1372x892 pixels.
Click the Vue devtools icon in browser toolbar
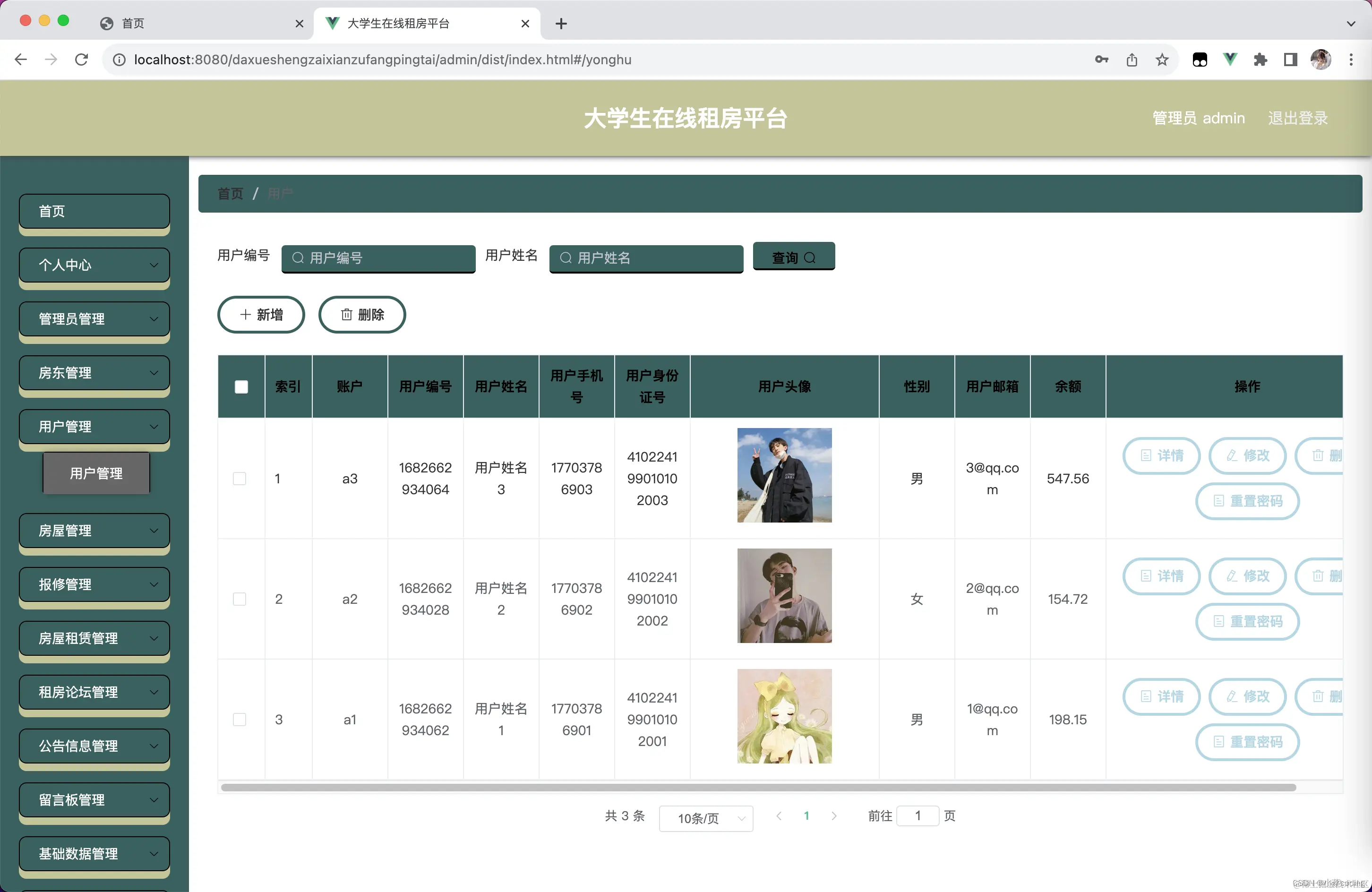[1230, 60]
